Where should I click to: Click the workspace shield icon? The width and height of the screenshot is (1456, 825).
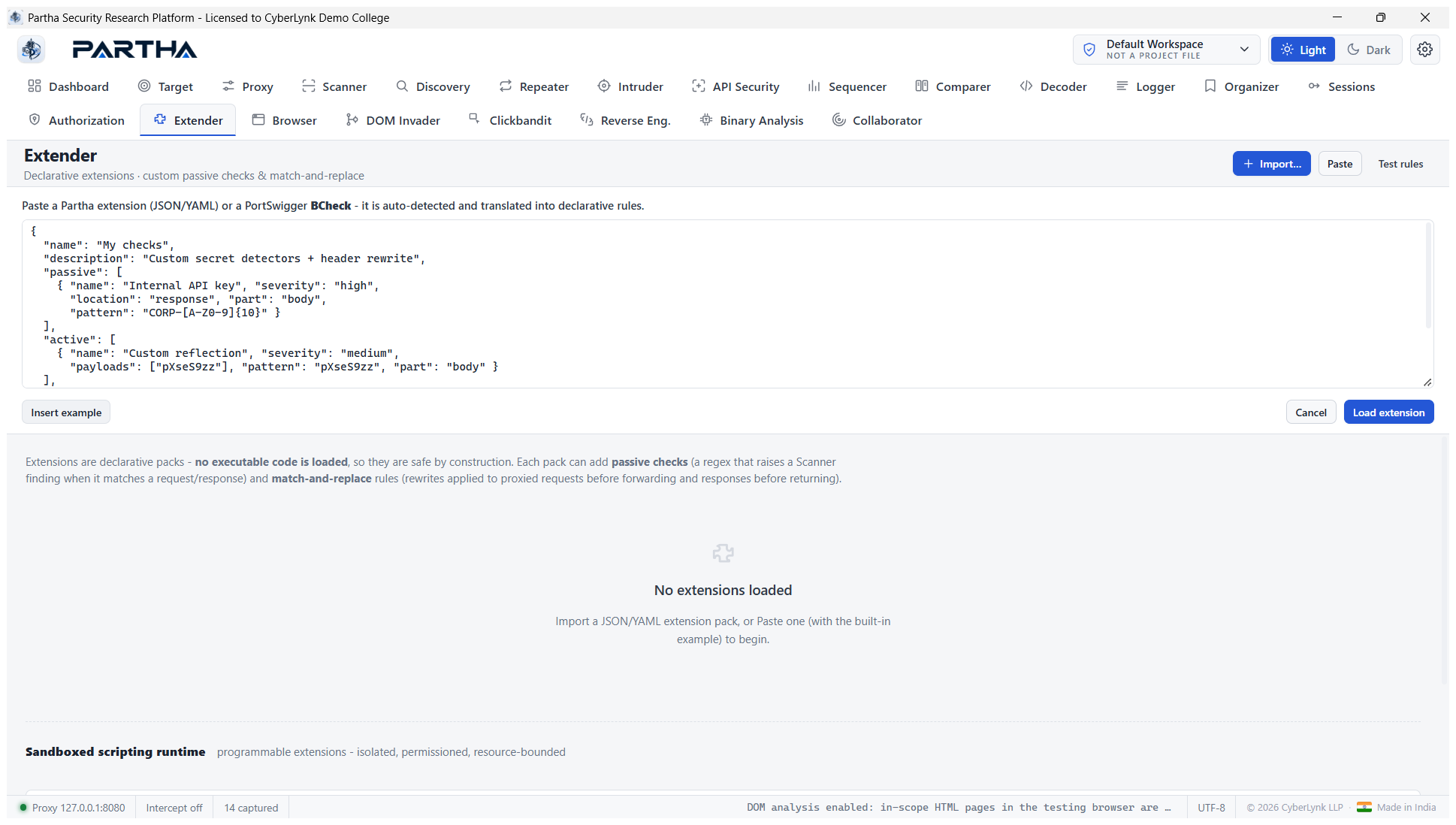click(1089, 50)
